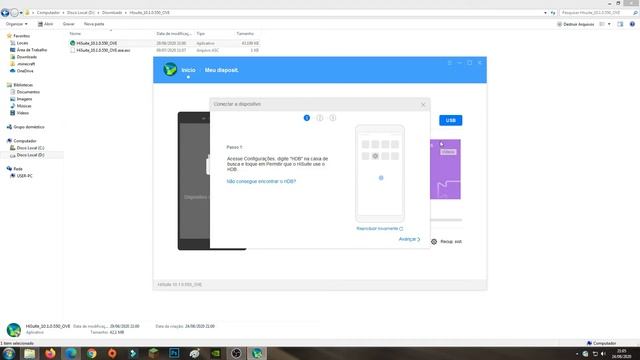The width and height of the screenshot is (640, 360).
Task: Select step 1 indicator in dialog
Action: [x=307, y=118]
